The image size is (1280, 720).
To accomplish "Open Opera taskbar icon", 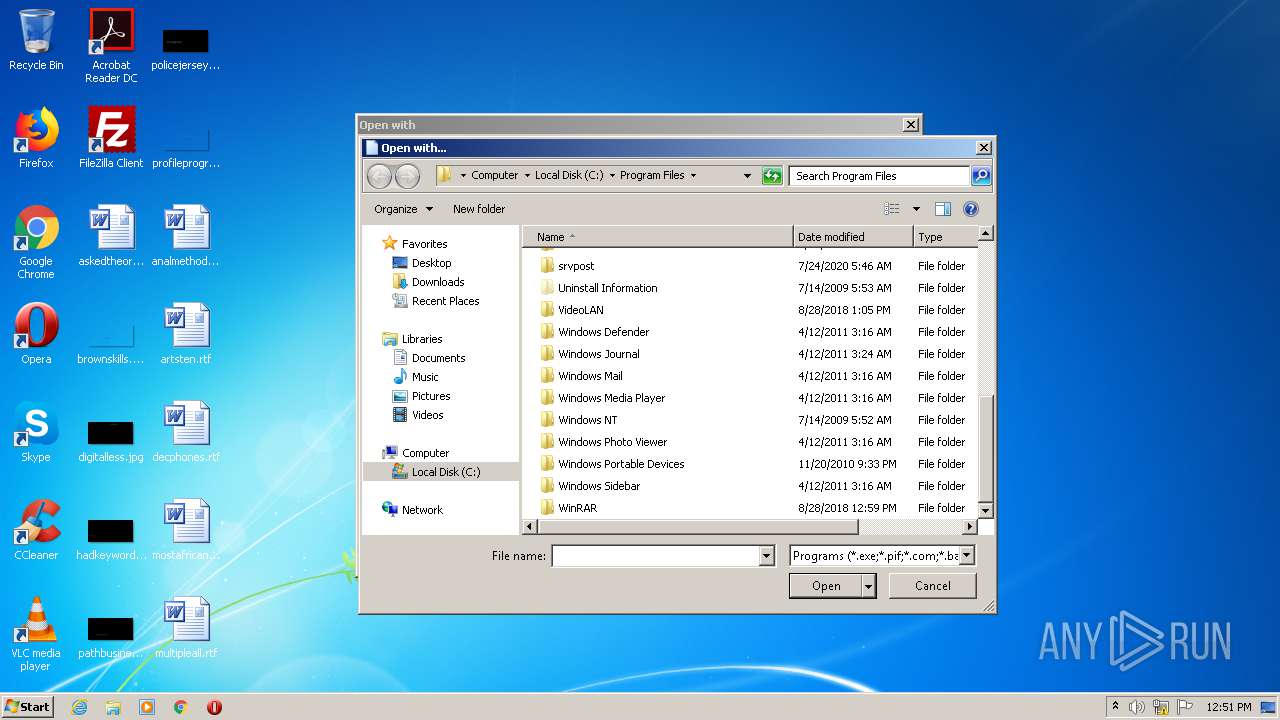I will (214, 707).
